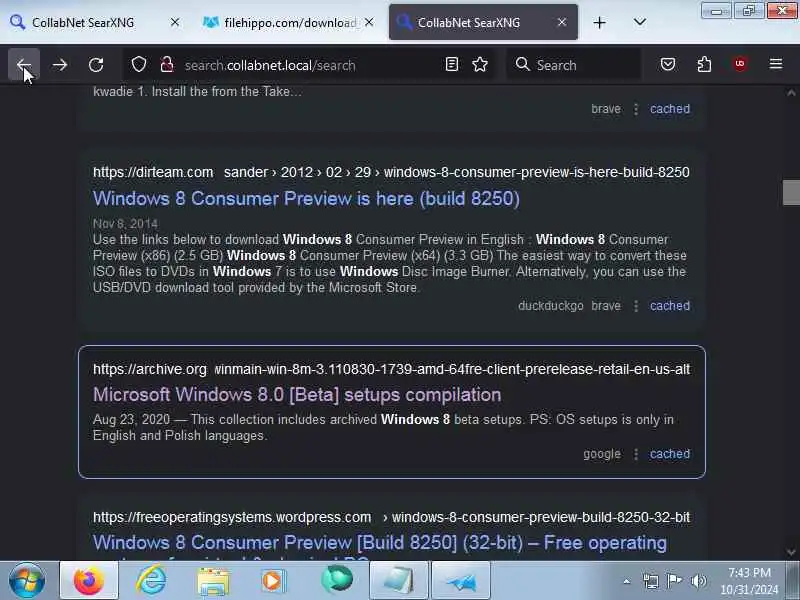Open a new tab with plus button
This screenshot has height=600, width=800.
click(599, 22)
